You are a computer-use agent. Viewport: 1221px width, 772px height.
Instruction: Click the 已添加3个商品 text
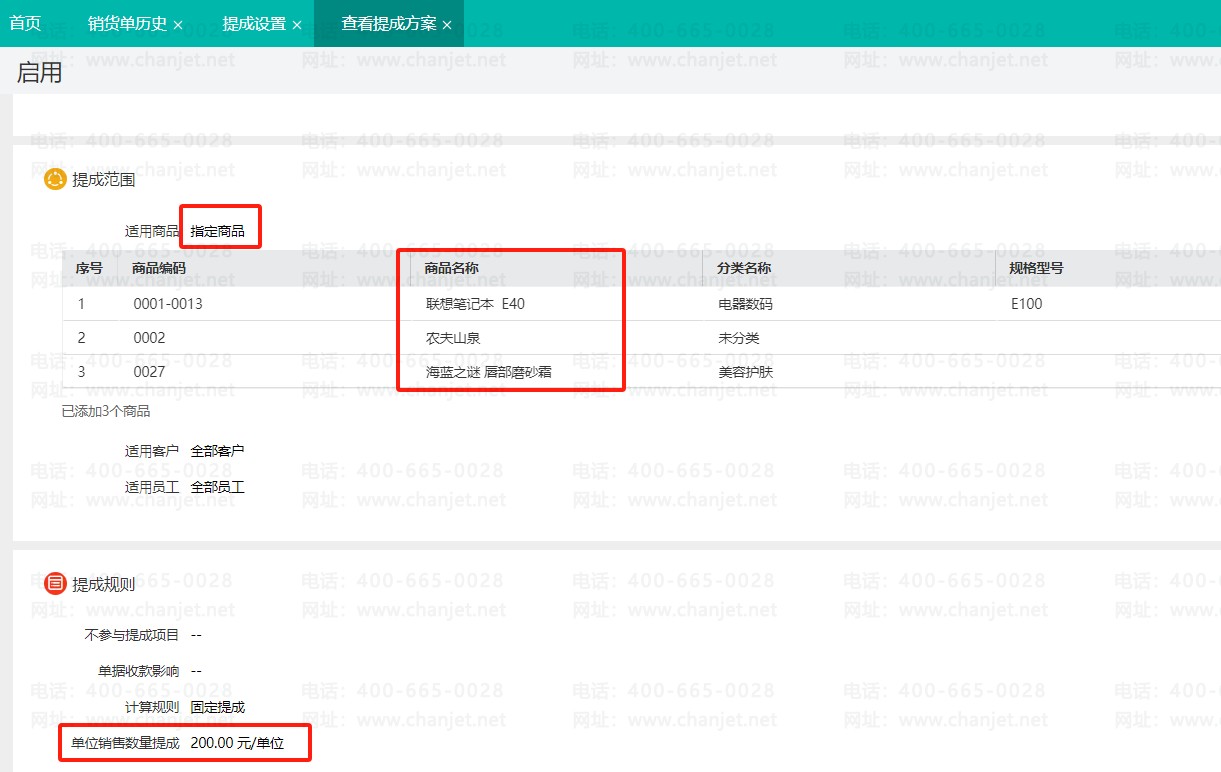click(106, 411)
